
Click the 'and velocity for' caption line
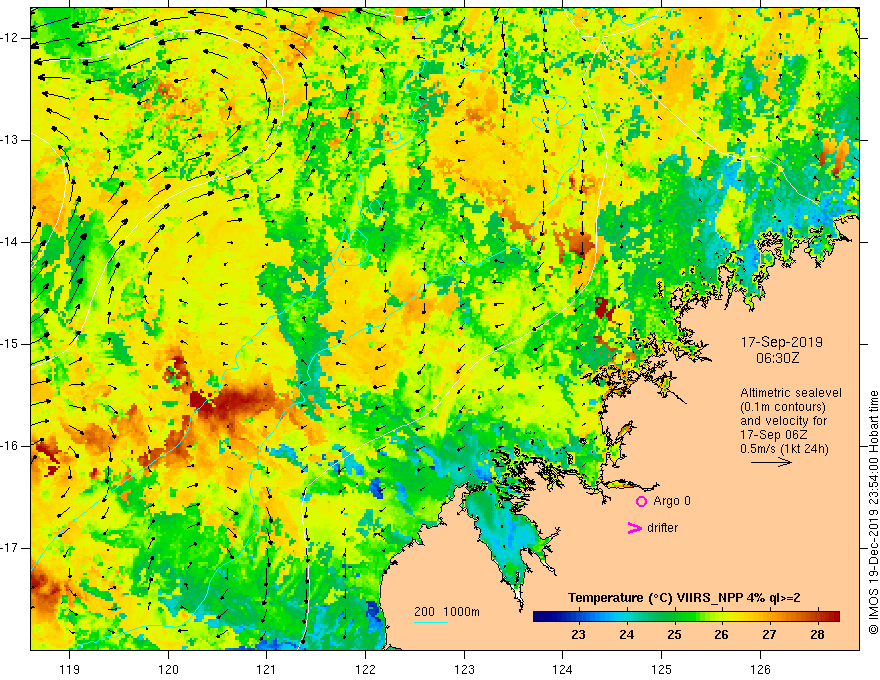783,421
